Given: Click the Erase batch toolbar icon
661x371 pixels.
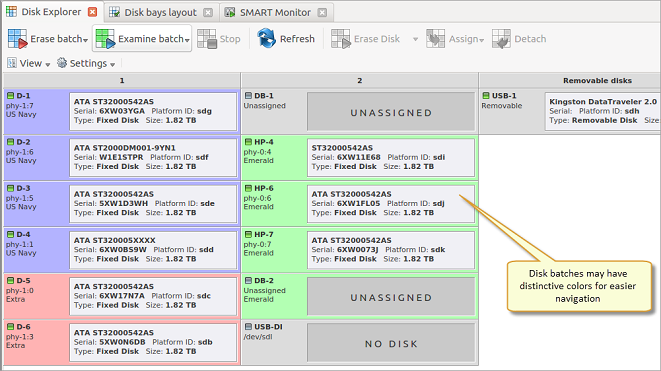Looking at the screenshot, I should pyautogui.click(x=17, y=39).
